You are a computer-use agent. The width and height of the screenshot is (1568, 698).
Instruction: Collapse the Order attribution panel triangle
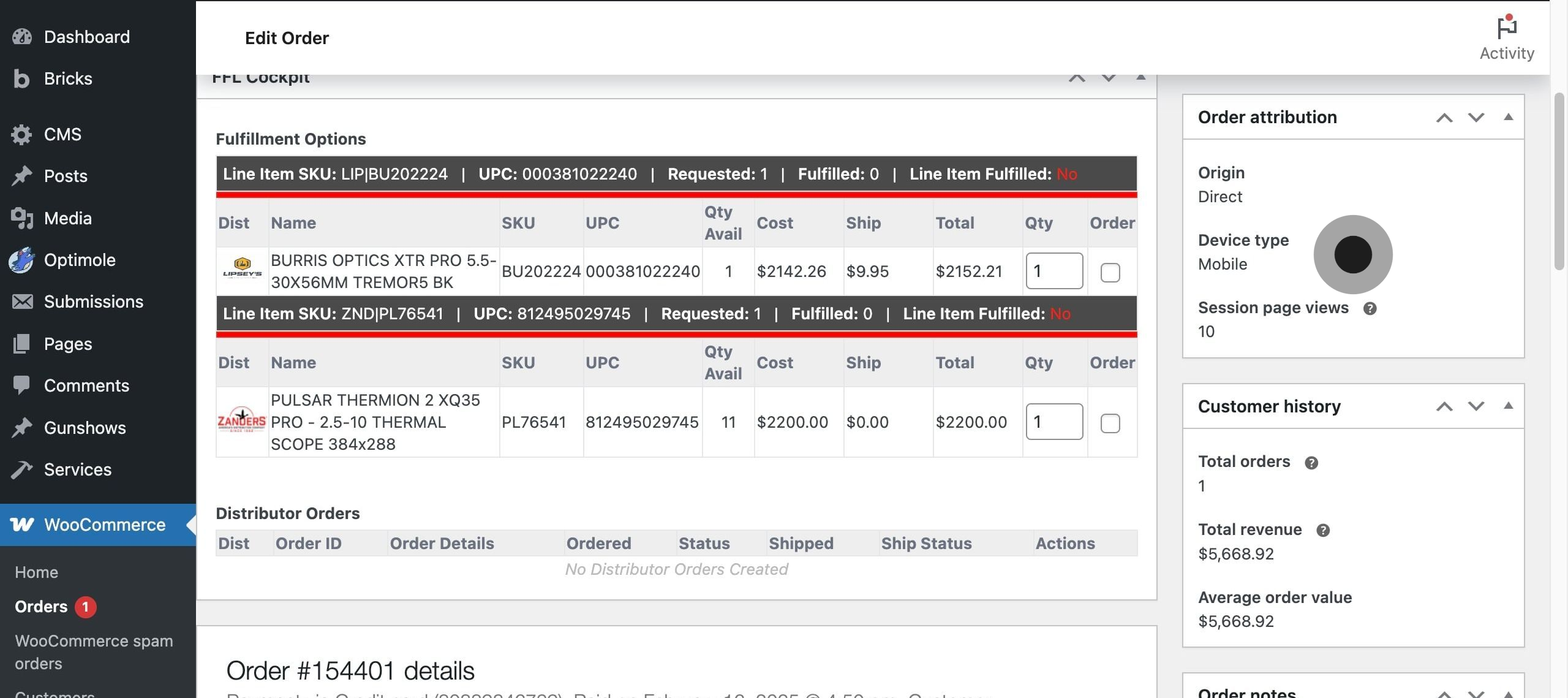(x=1508, y=117)
